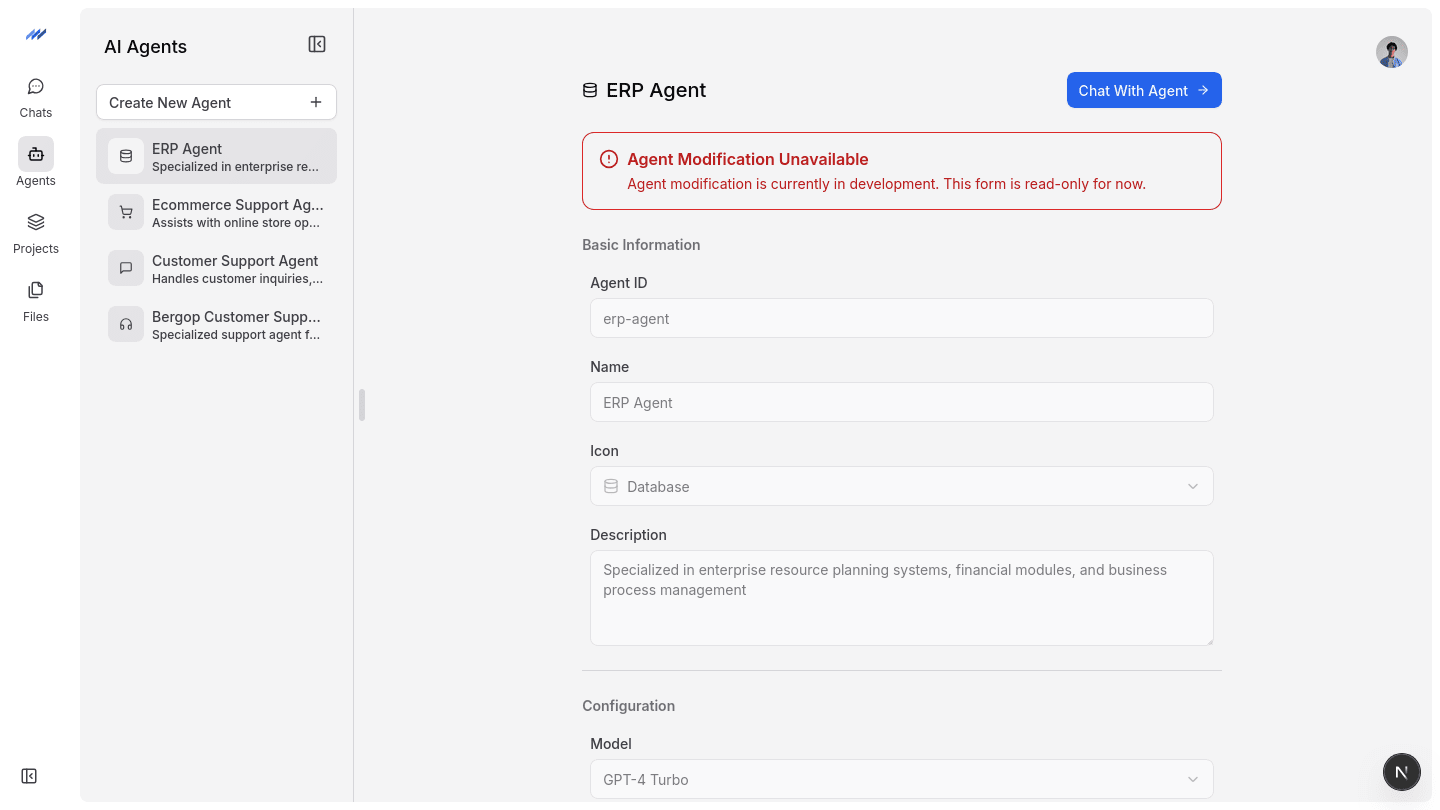Click the read-only notice message text
The image size is (1440, 810).
pos(886,184)
